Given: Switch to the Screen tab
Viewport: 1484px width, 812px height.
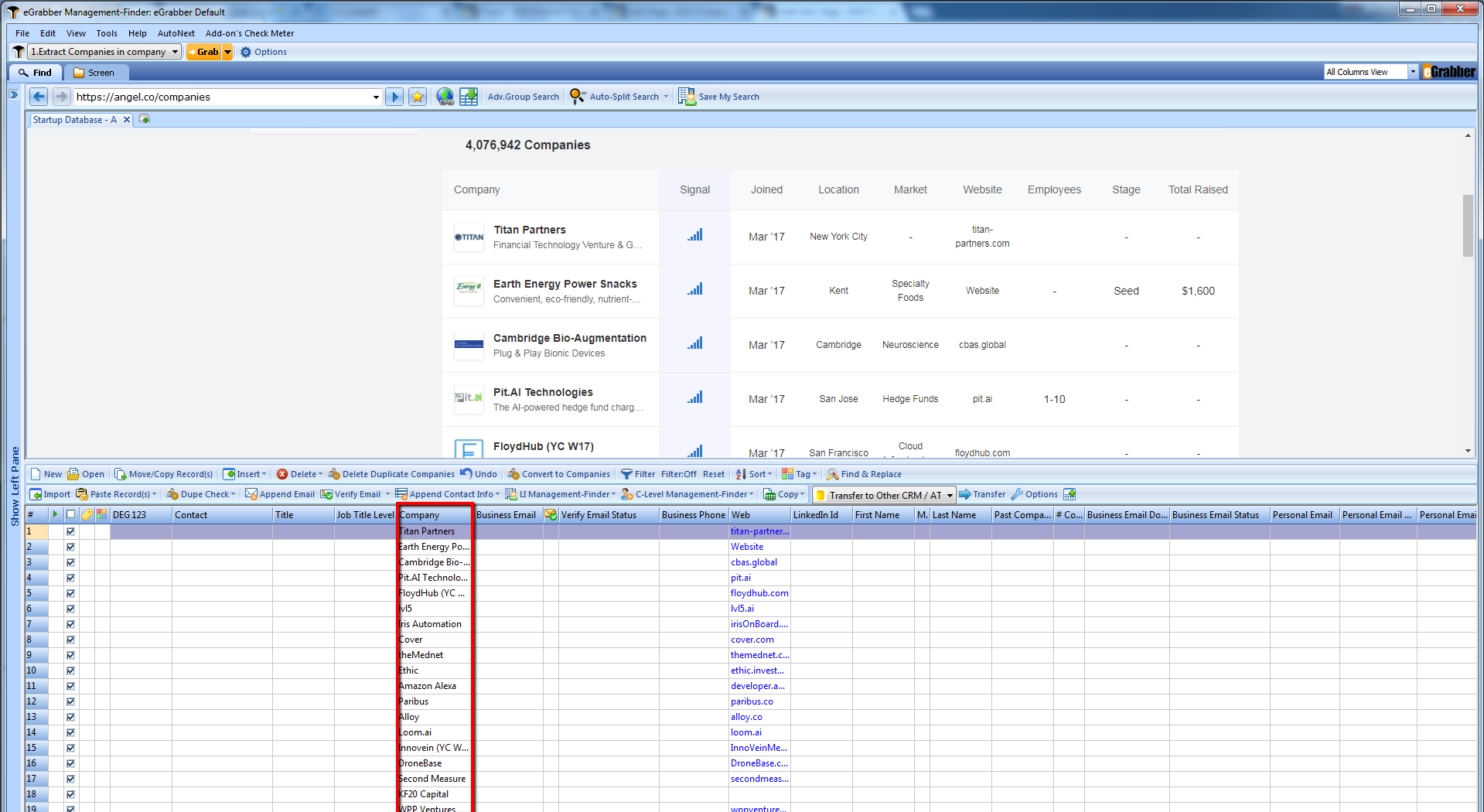Looking at the screenshot, I should point(94,73).
